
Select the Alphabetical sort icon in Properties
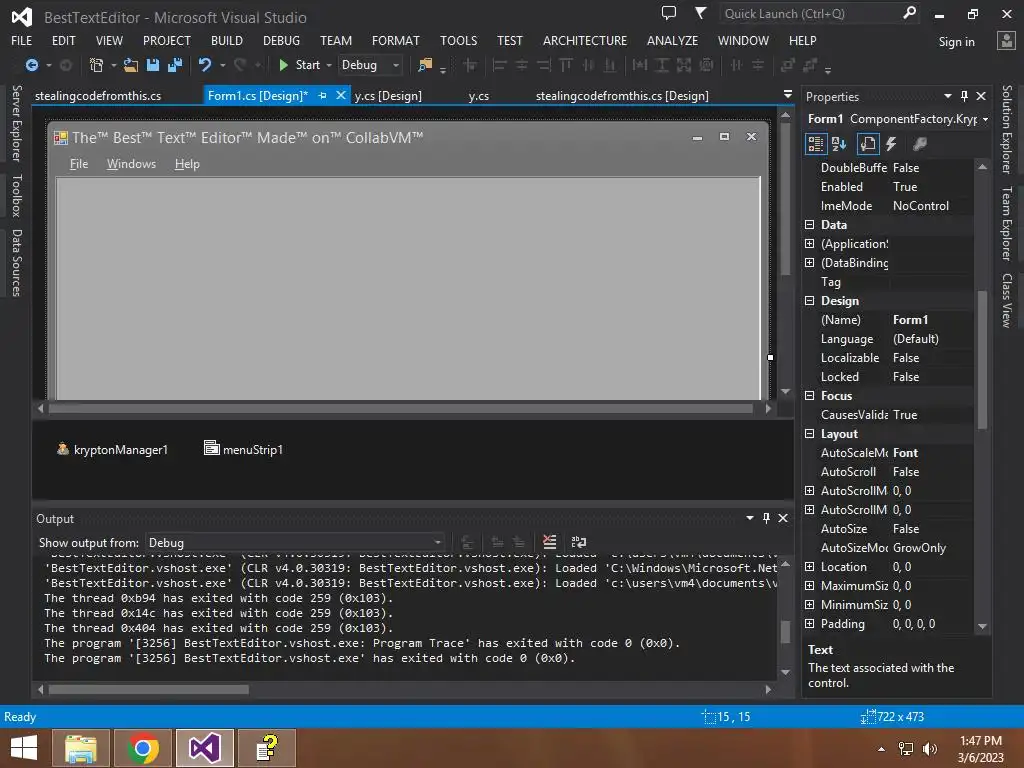pos(839,144)
